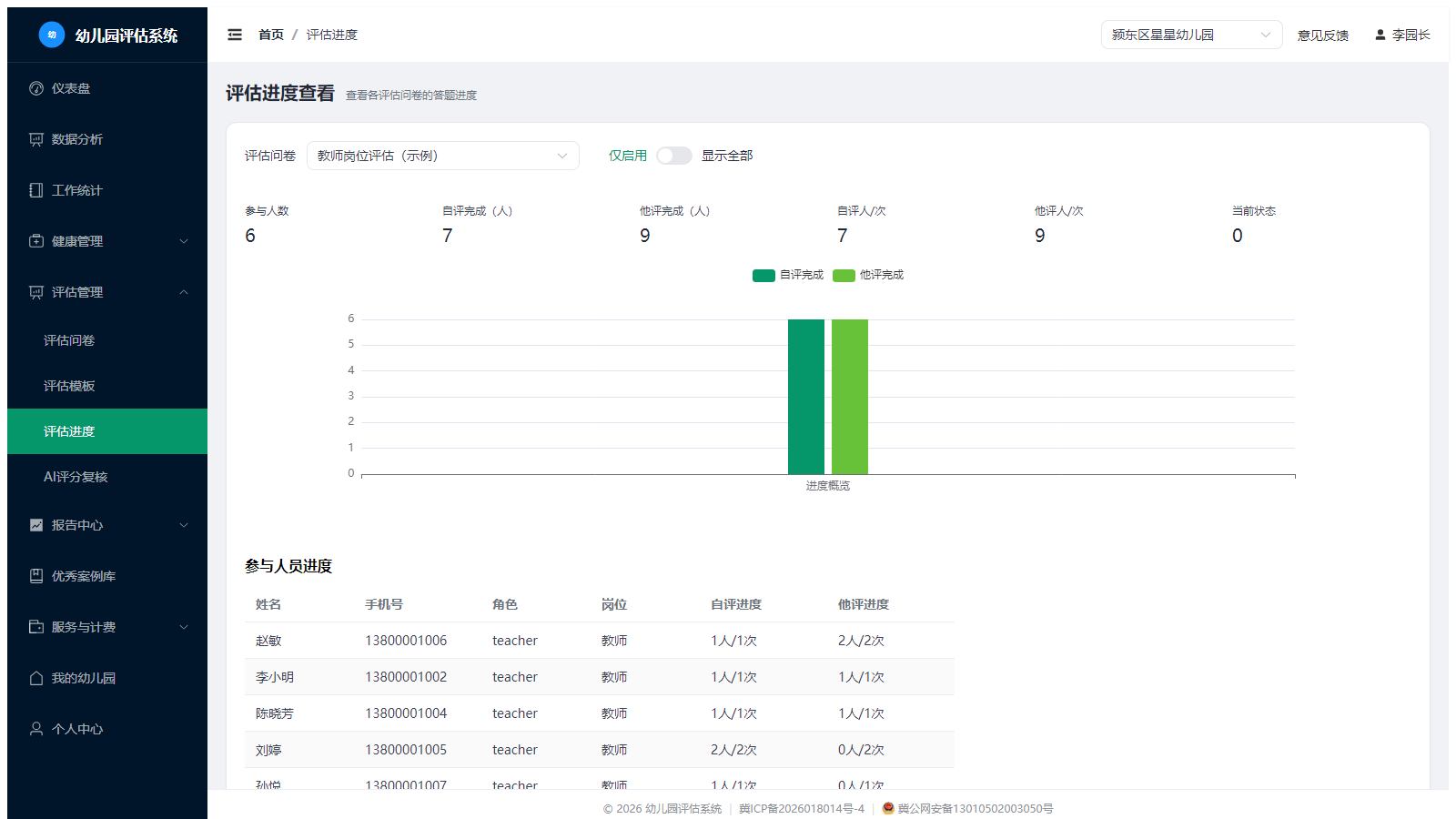Click the light green 他评完成 bar
1456x819 pixels.
850,397
